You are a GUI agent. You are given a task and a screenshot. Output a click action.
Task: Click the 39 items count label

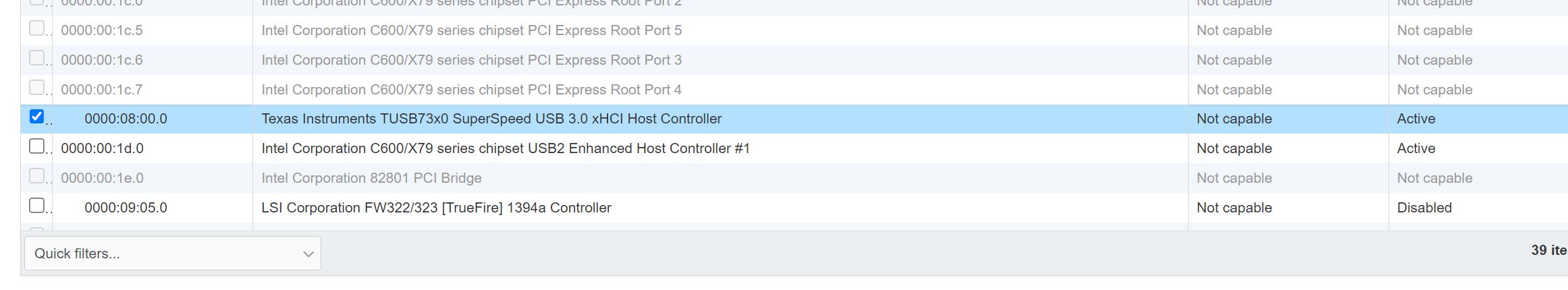[x=1549, y=250]
